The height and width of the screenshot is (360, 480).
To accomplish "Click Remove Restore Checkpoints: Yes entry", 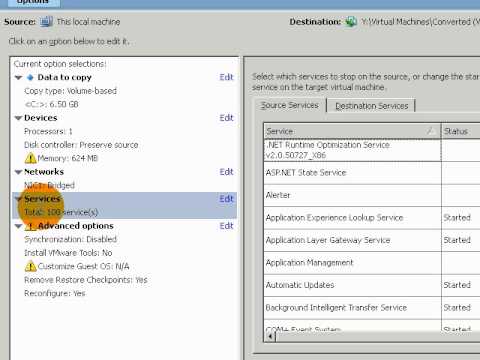I will pyautogui.click(x=86, y=280).
